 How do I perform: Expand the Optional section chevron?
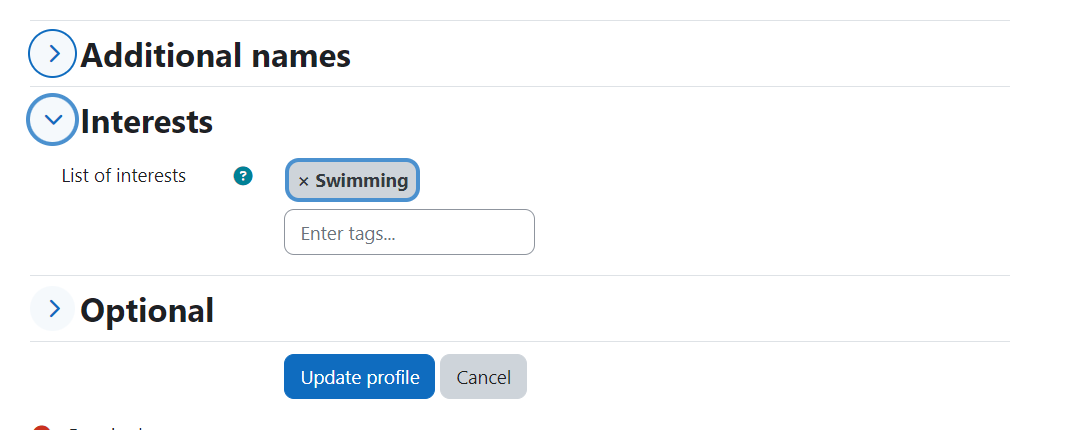click(52, 309)
